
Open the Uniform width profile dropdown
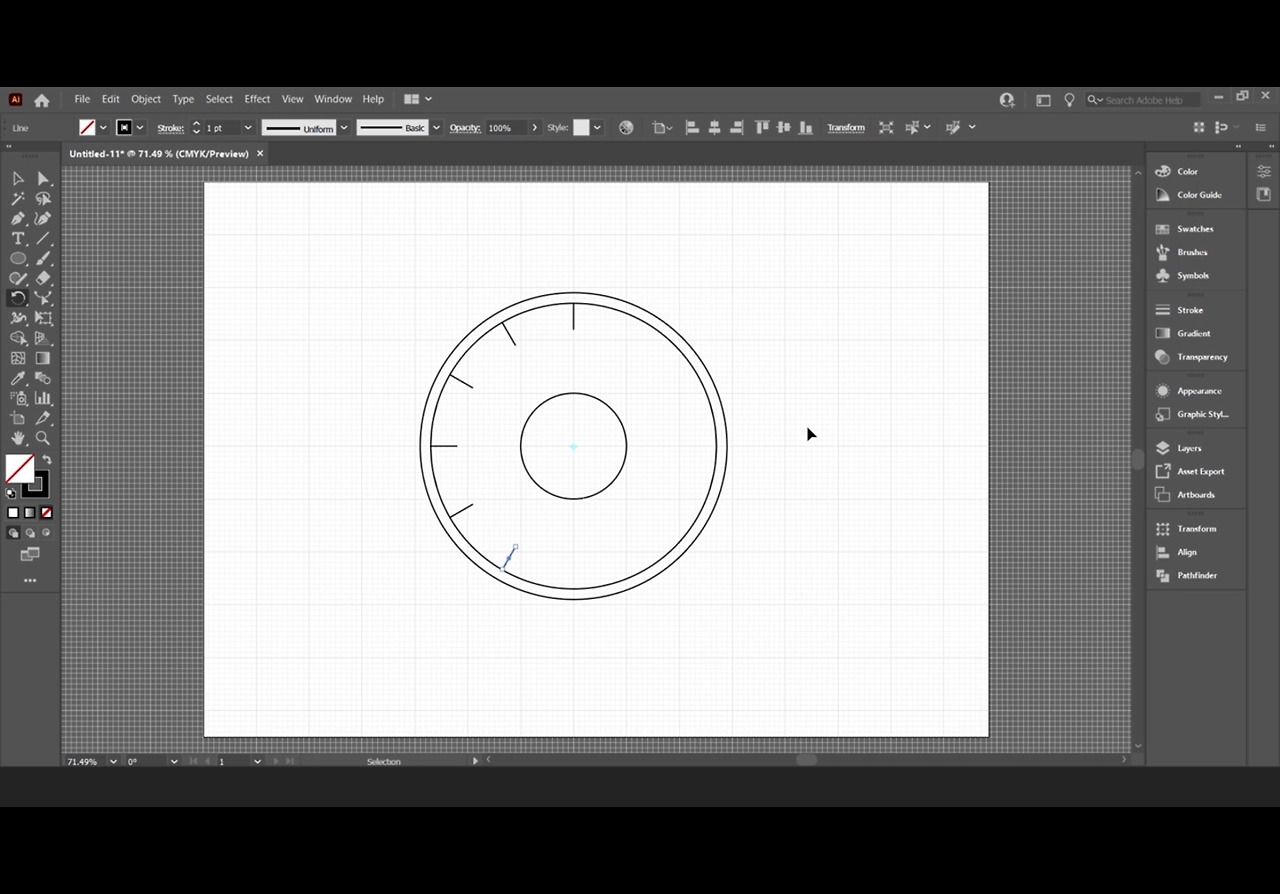pyautogui.click(x=344, y=128)
